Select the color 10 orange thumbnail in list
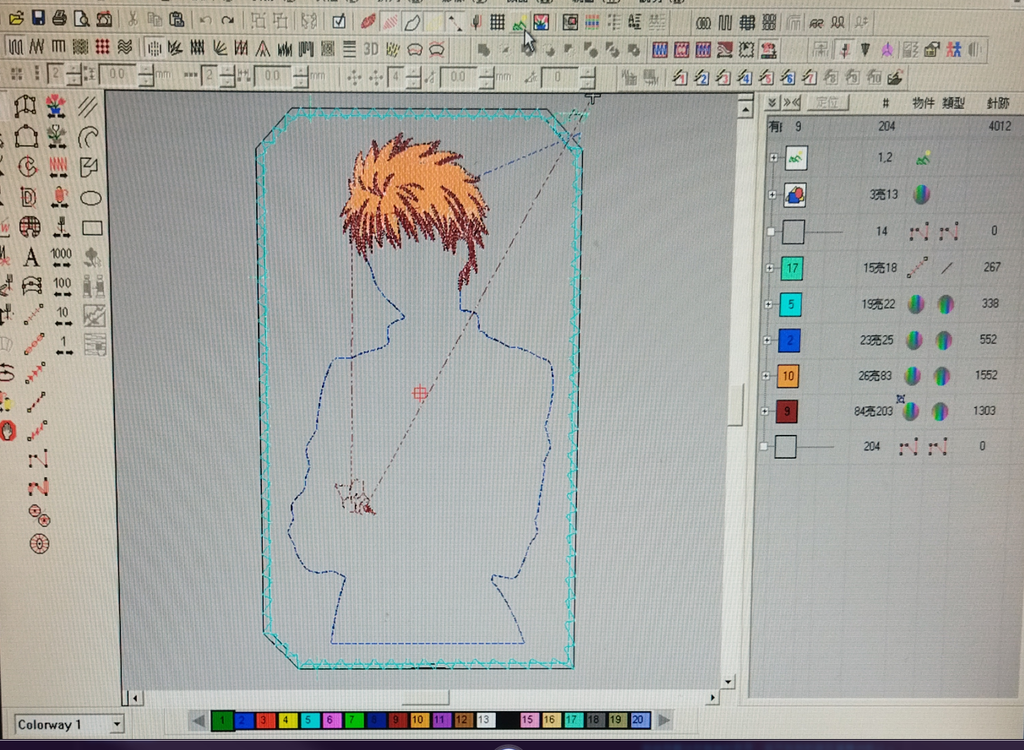The height and width of the screenshot is (750, 1024). point(788,376)
